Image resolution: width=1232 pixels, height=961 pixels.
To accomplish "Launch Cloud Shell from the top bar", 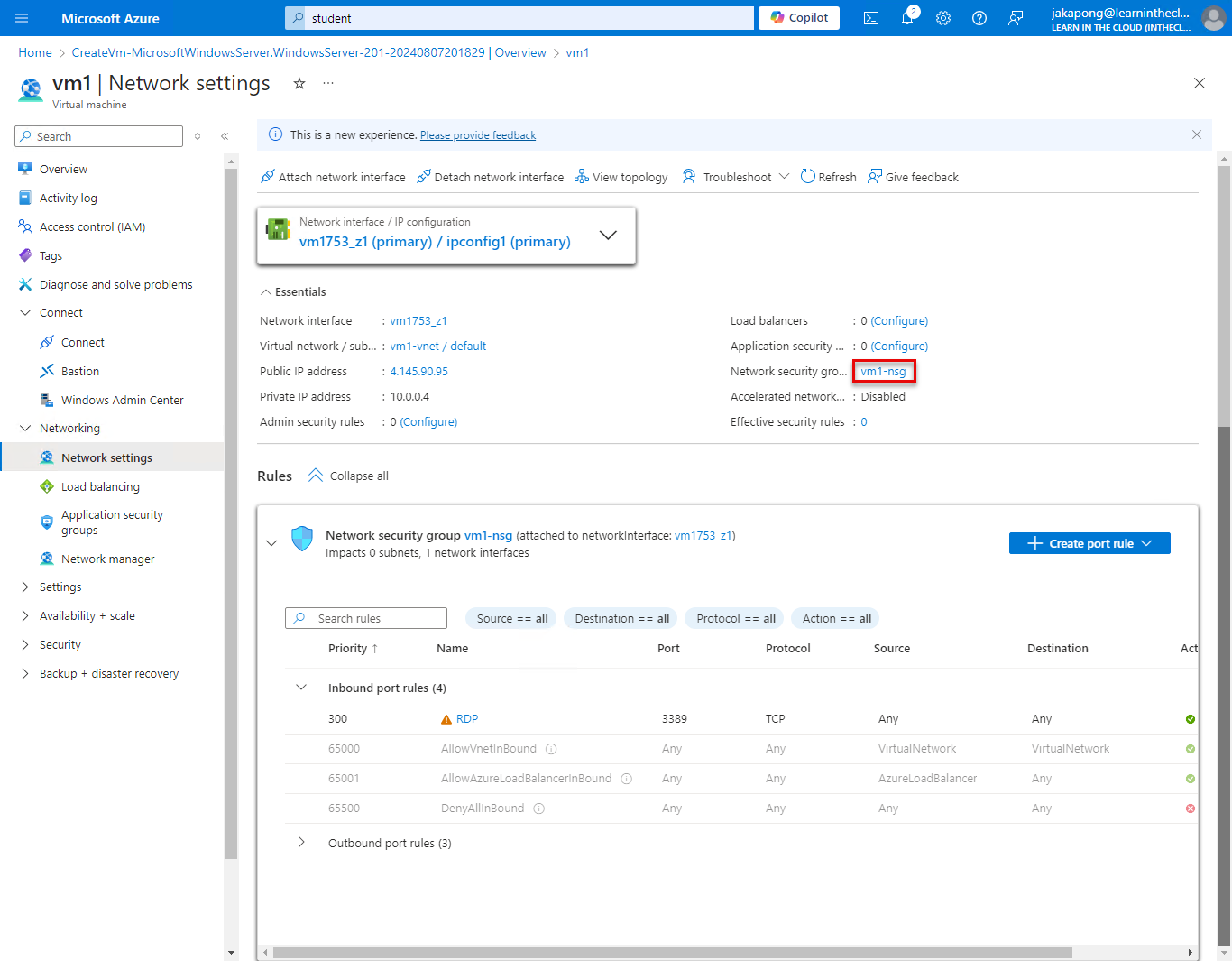I will coord(871,18).
